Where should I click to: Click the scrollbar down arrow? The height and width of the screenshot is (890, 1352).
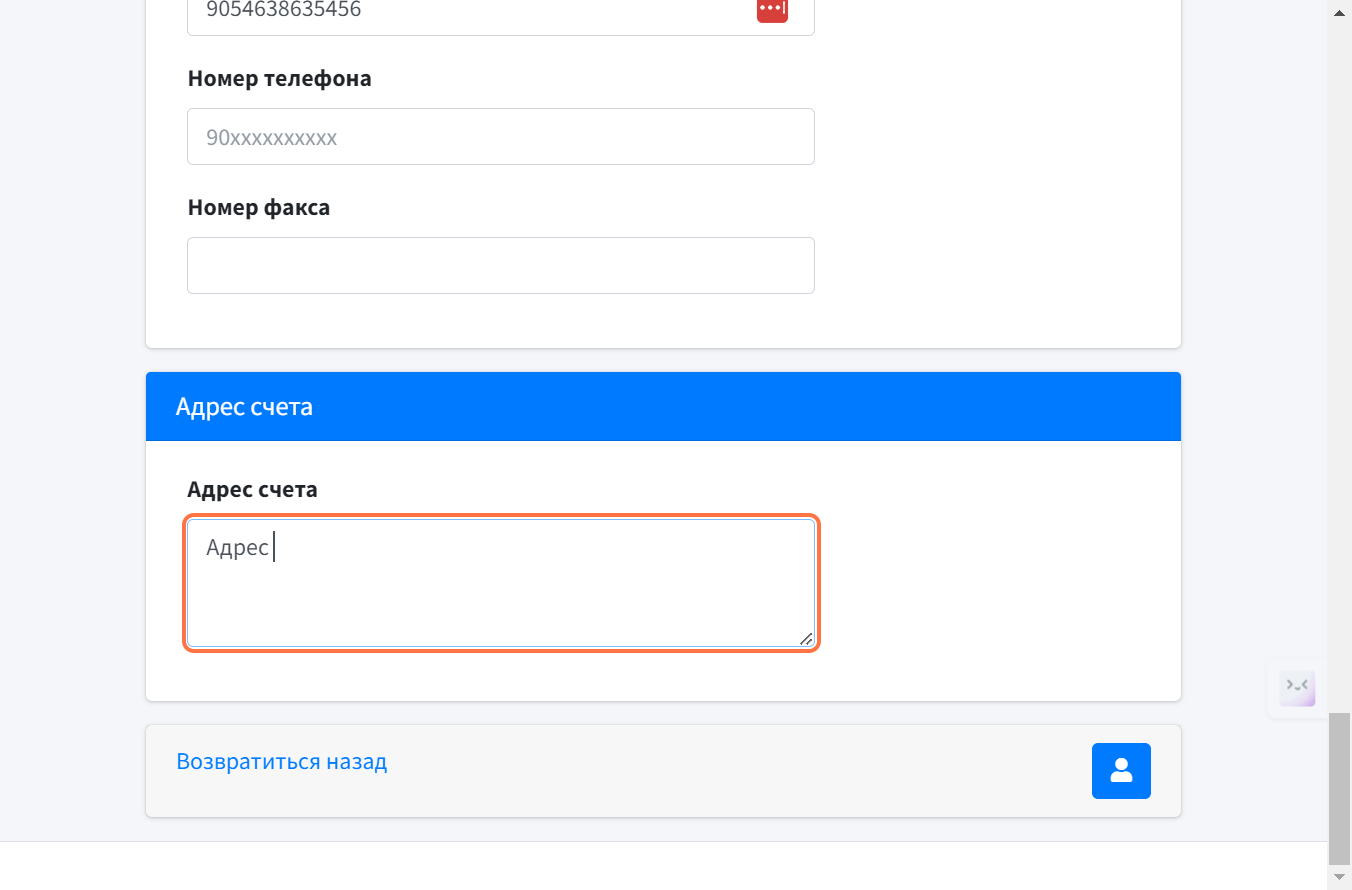[x=1339, y=877]
